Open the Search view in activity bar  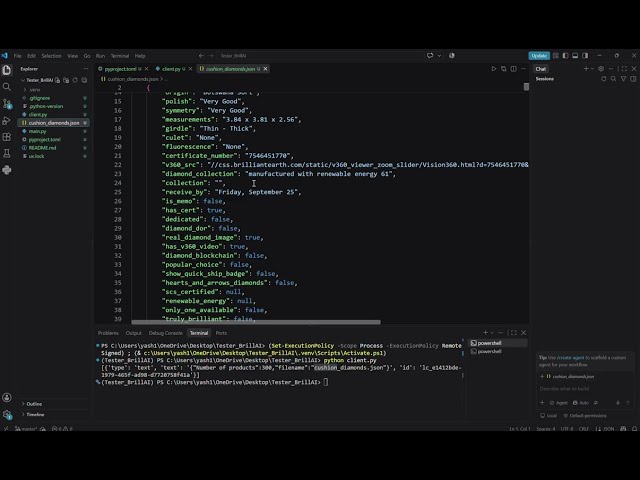click(7, 87)
